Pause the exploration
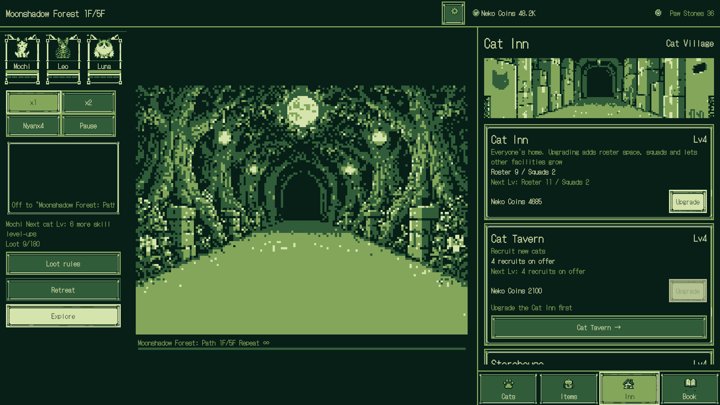720x405 pixels. [x=88, y=125]
